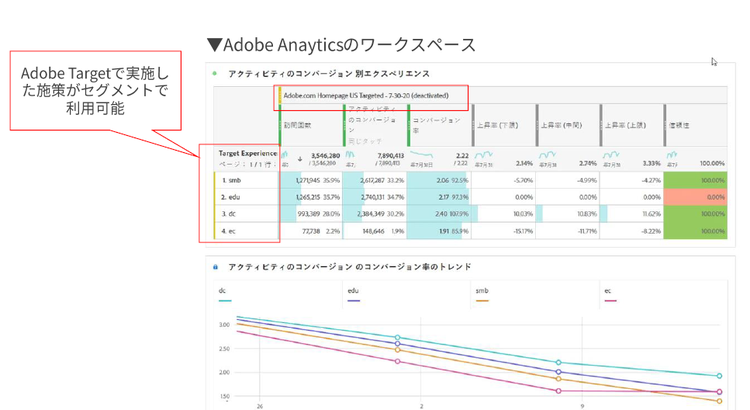This screenshot has height=410, width=750.
Task: Select the アクティビティのコンバージョン column header
Action: pos(375,125)
